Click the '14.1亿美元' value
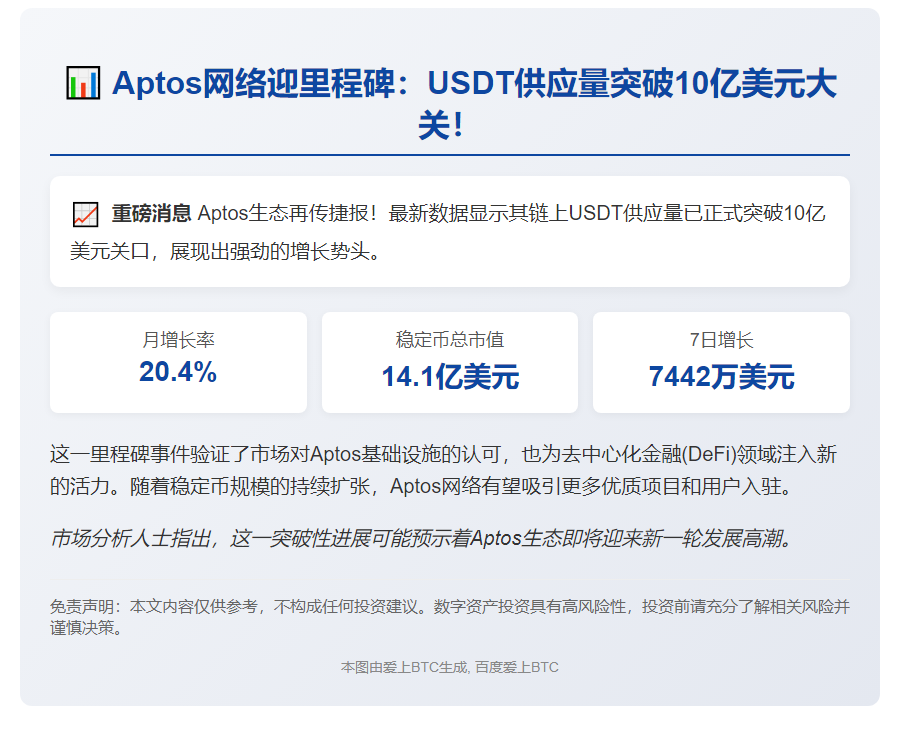 click(x=450, y=377)
